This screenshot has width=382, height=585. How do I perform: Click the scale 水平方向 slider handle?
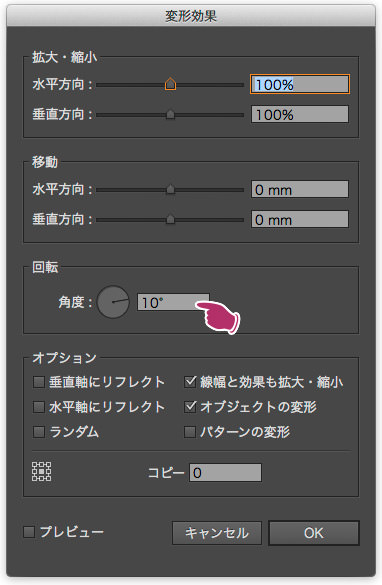coord(170,84)
